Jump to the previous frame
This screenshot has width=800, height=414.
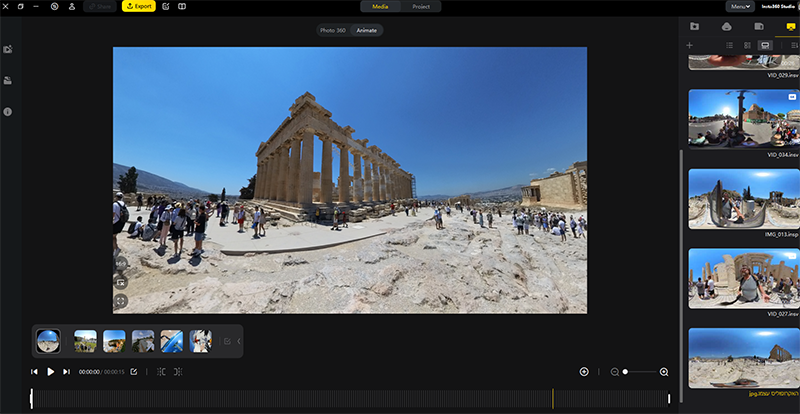click(34, 372)
